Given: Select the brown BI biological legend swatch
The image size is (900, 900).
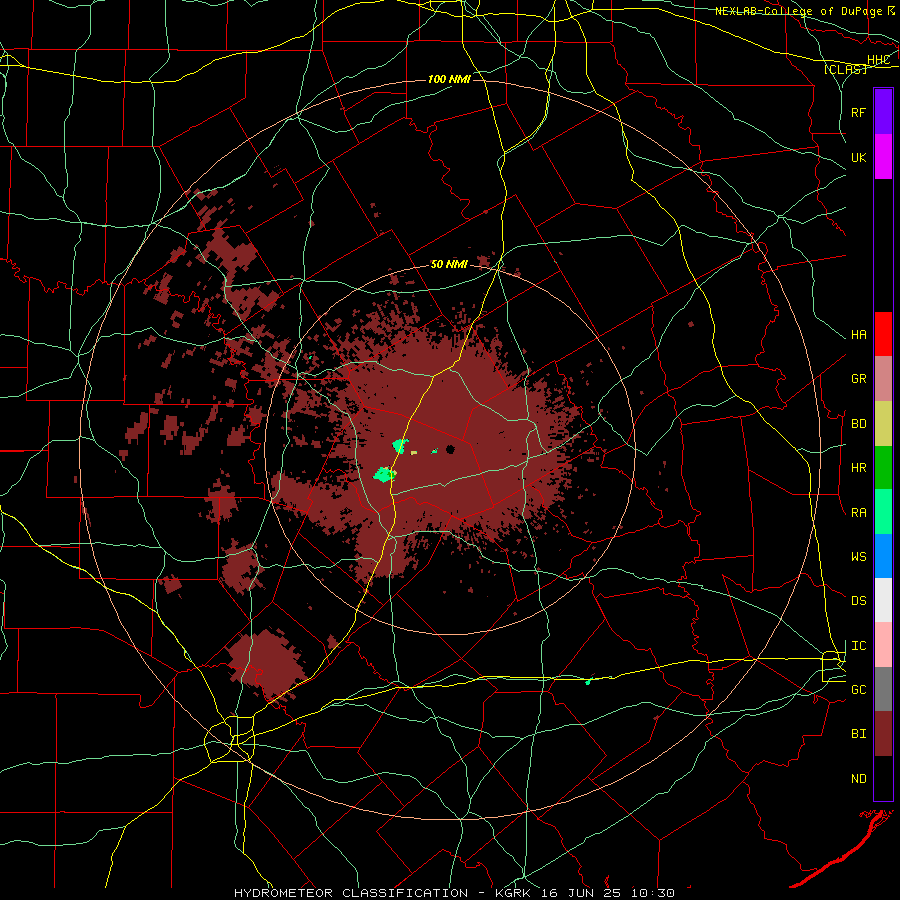Looking at the screenshot, I should [883, 734].
